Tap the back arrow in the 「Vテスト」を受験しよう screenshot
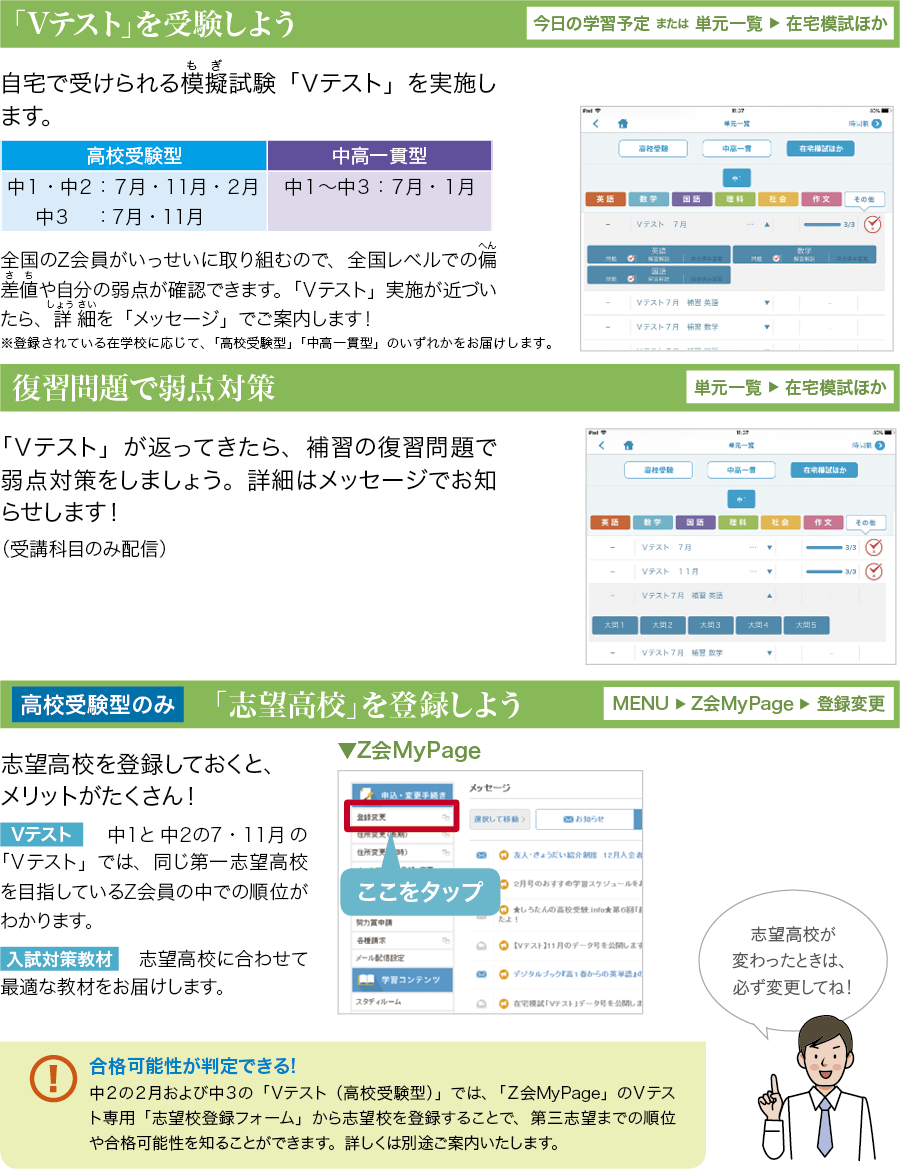This screenshot has height=1170, width=900. pos(596,124)
